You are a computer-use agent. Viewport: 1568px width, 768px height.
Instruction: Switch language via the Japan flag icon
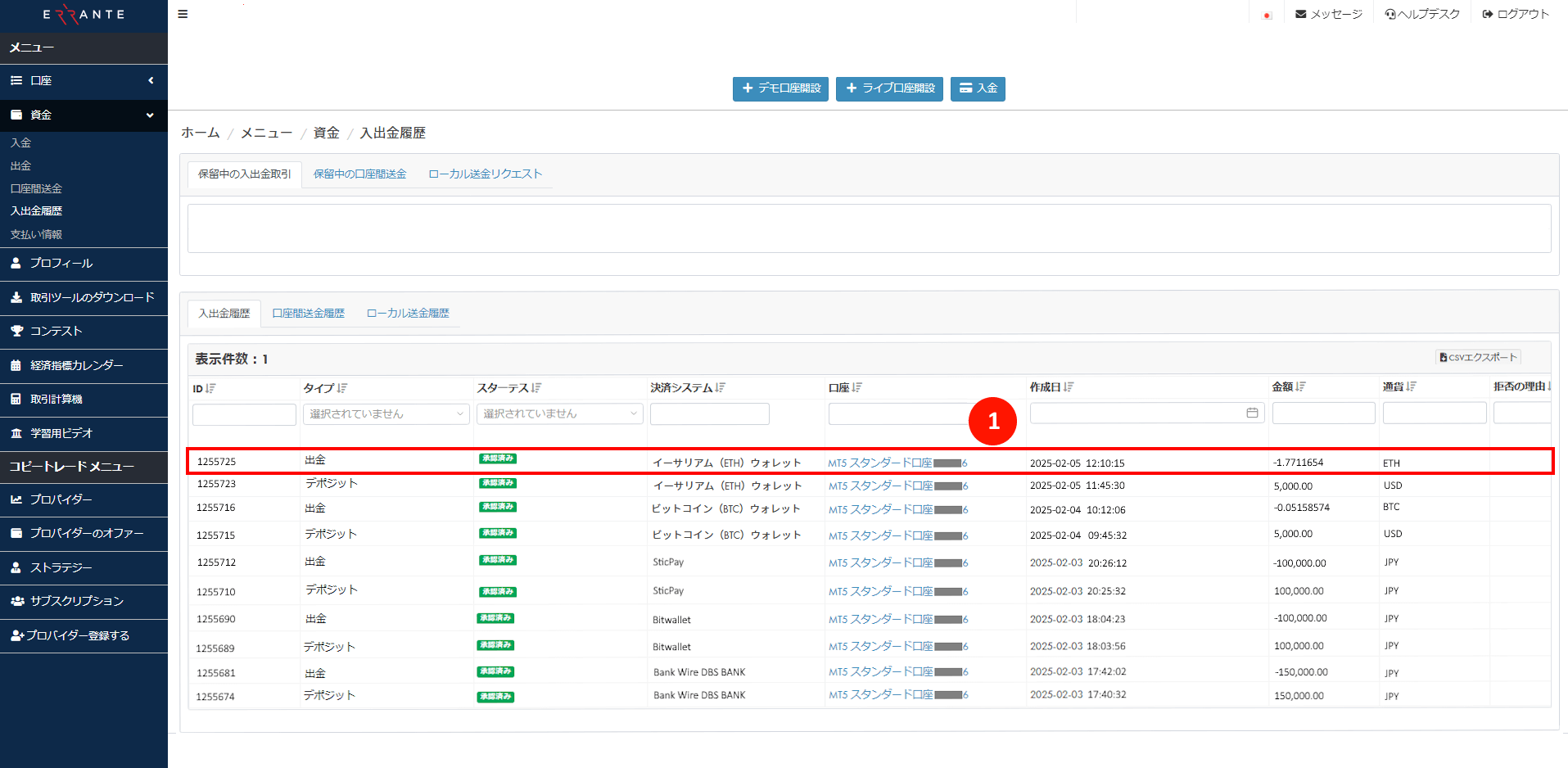pyautogui.click(x=1266, y=15)
